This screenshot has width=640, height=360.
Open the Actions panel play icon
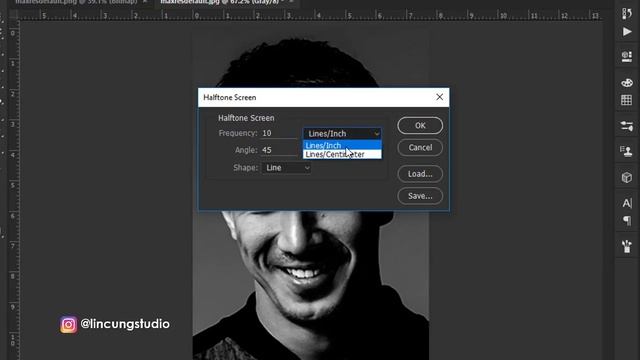pyautogui.click(x=627, y=32)
